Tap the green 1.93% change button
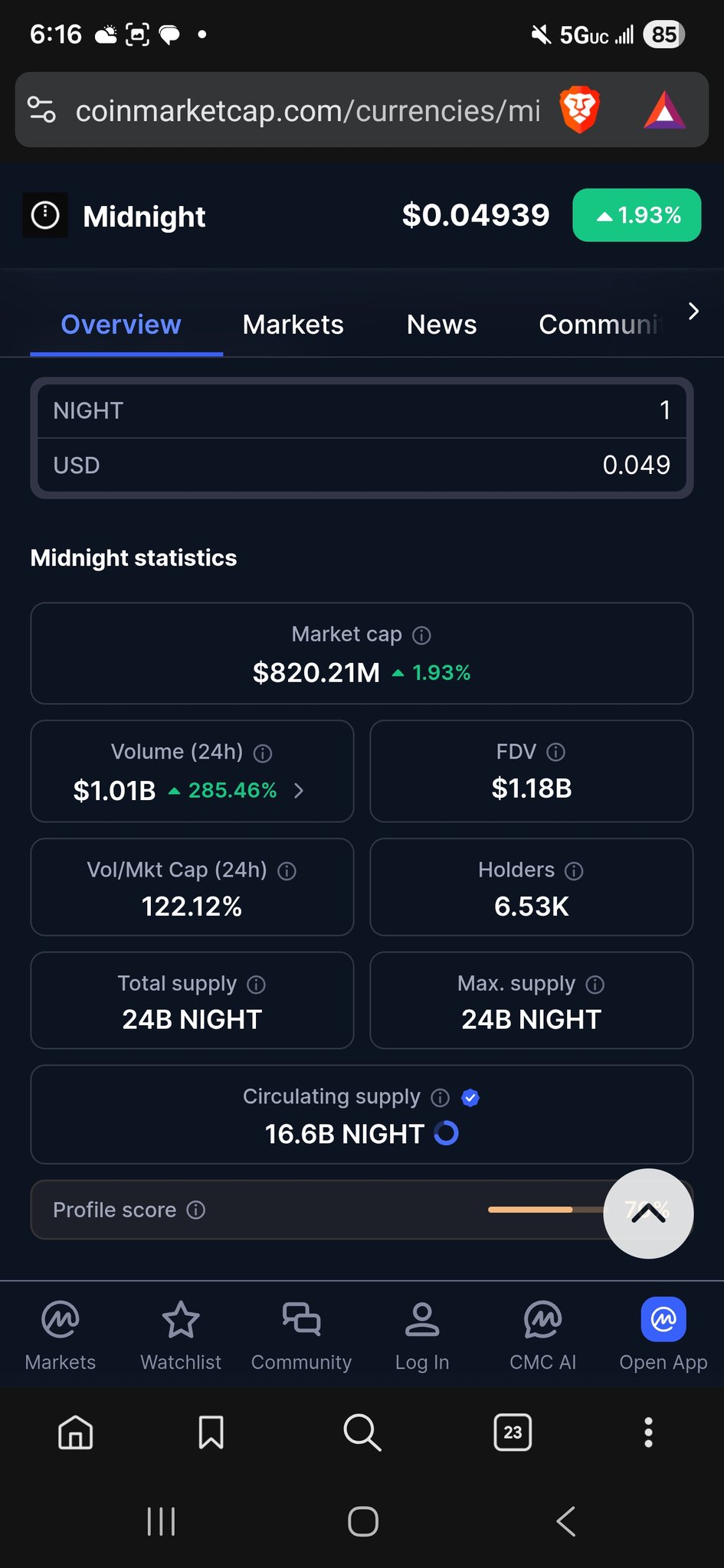Viewport: 724px width, 1568px height. (637, 215)
